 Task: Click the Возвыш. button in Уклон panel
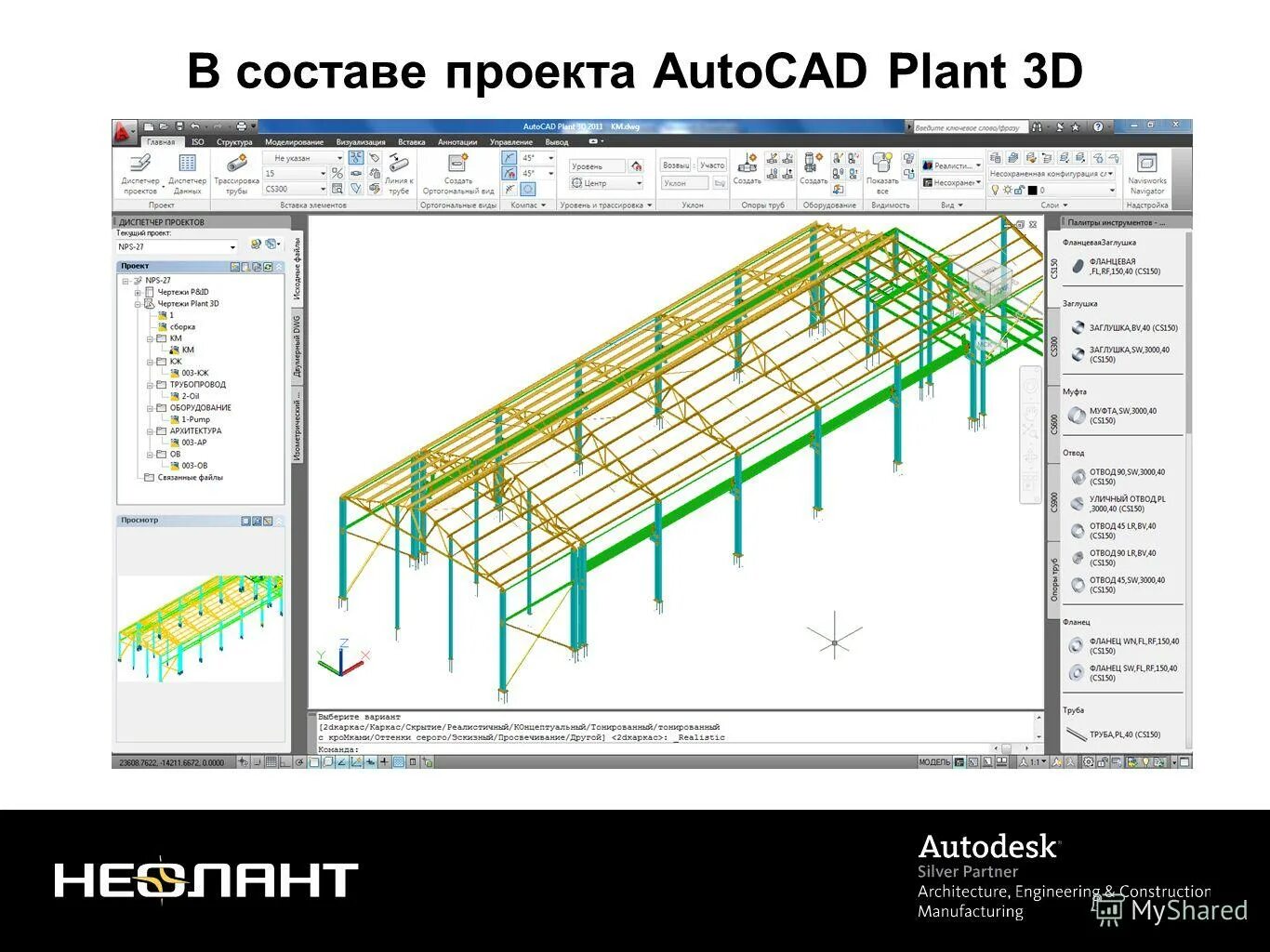click(675, 165)
